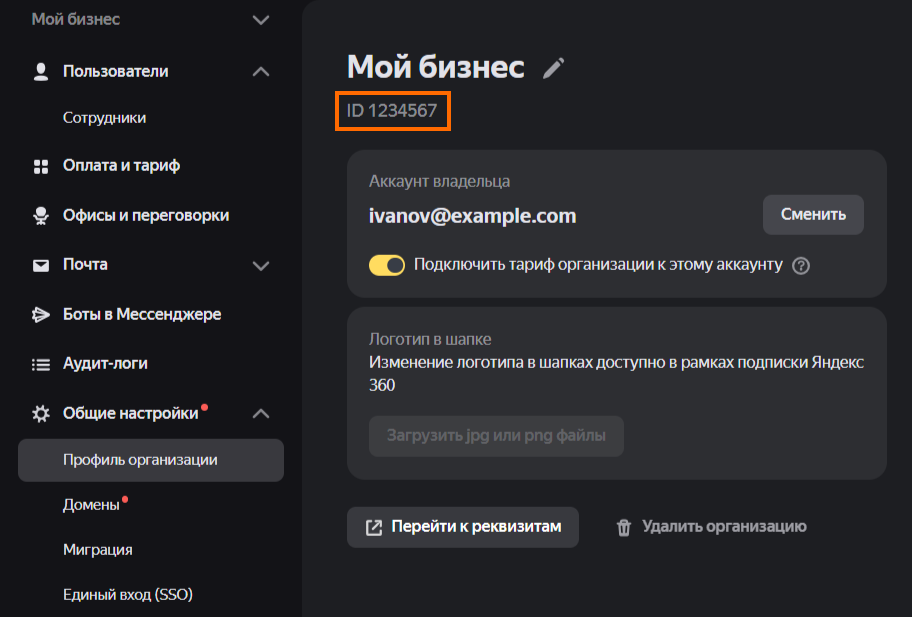Click the Пользователи person icon
The image size is (912, 617).
click(41, 71)
